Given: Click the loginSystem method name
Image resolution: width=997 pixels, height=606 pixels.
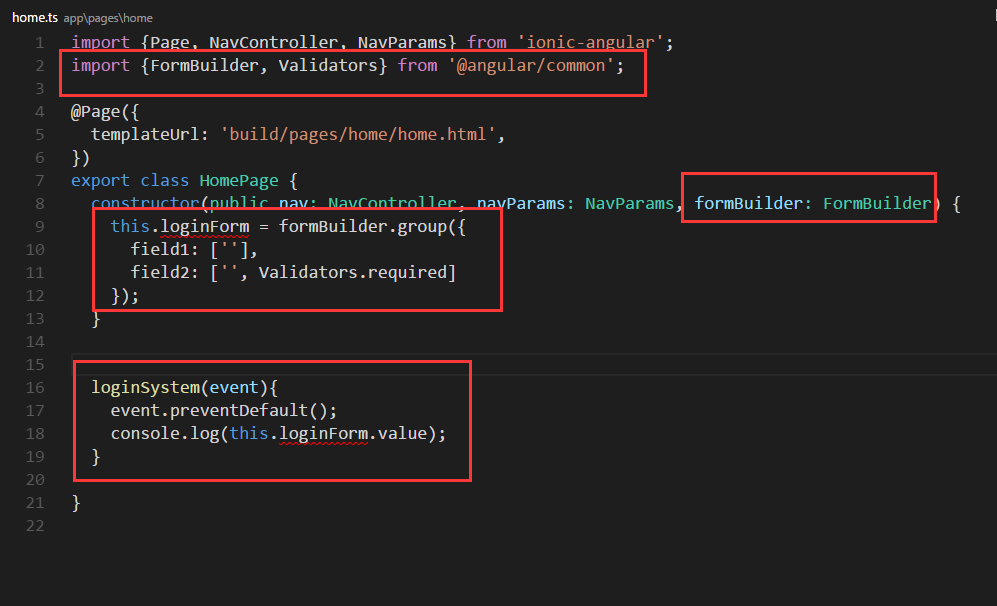Looking at the screenshot, I should click(x=146, y=387).
